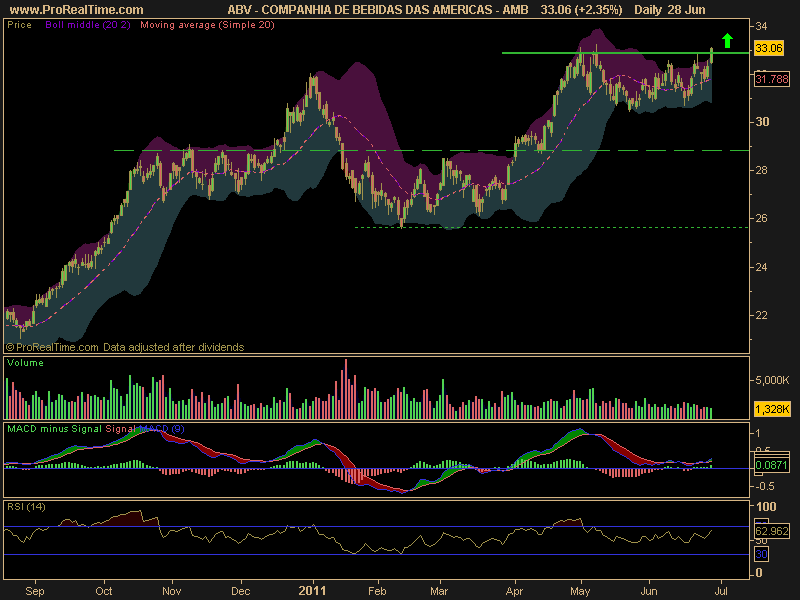Viewport: 800px width, 600px height.
Task: Open the www.ProRealTime.com header link
Action: (x=77, y=10)
